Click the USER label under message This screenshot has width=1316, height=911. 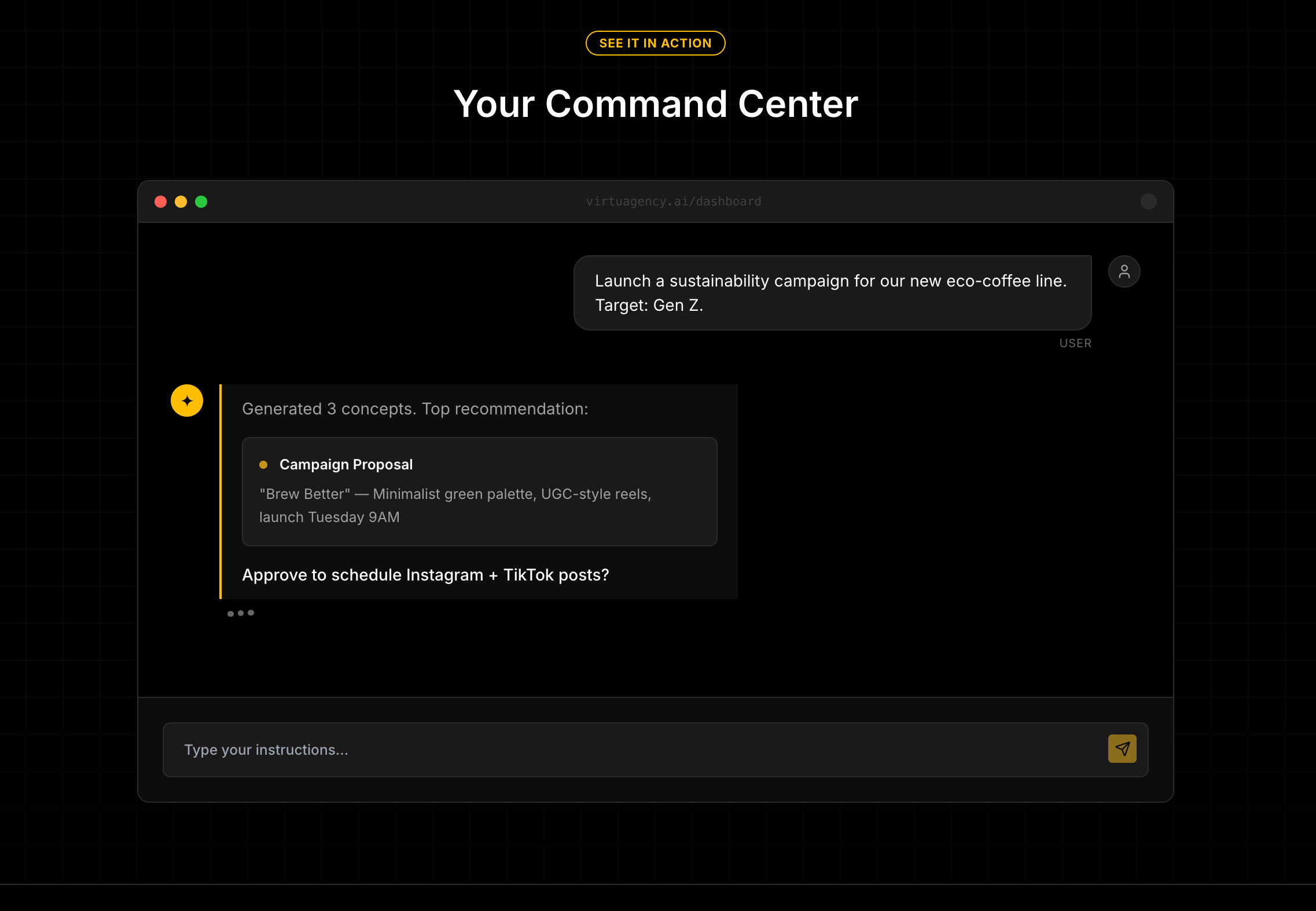pos(1075,343)
